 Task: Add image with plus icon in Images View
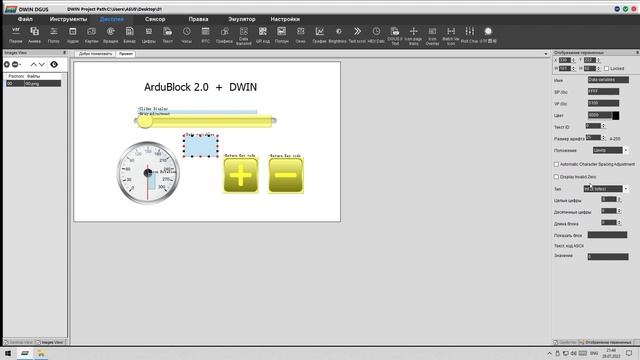7,64
